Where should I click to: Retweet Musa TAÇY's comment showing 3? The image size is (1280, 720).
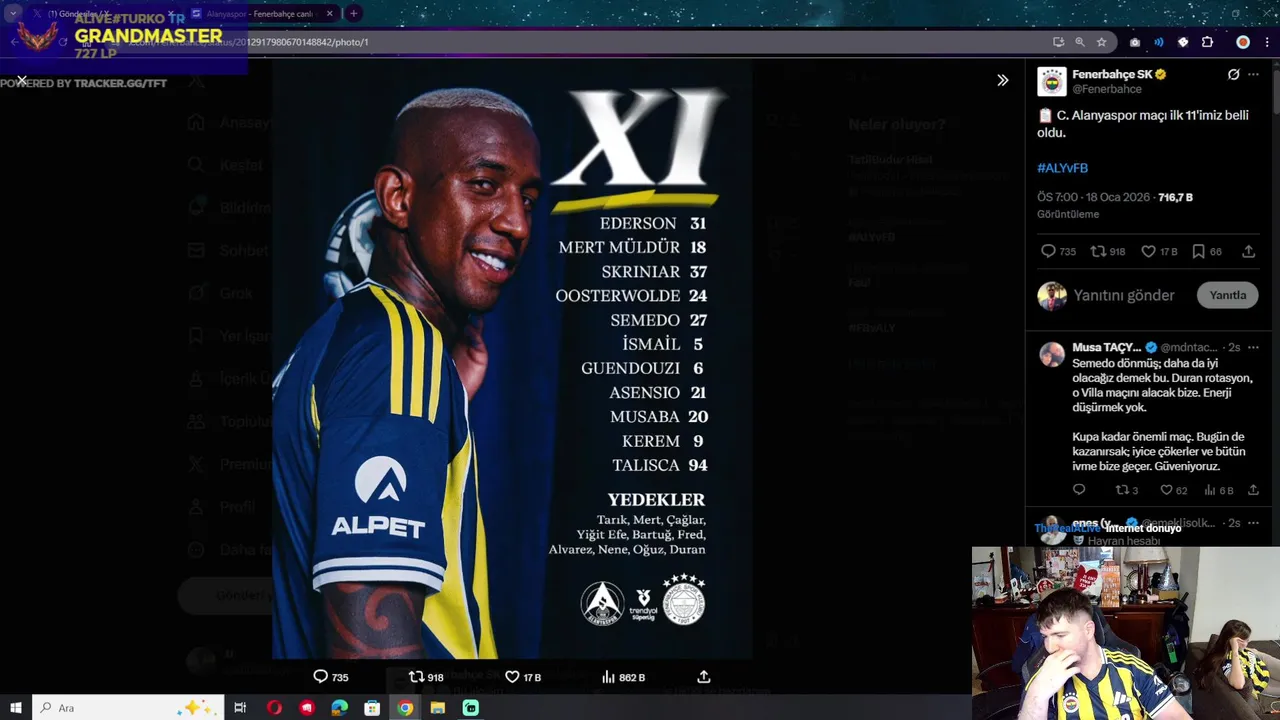click(1121, 490)
